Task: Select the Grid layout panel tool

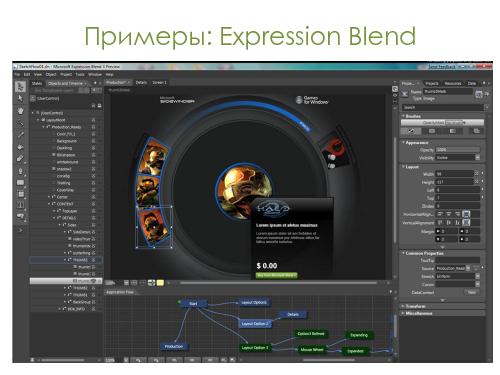Action: pyautogui.click(x=21, y=194)
